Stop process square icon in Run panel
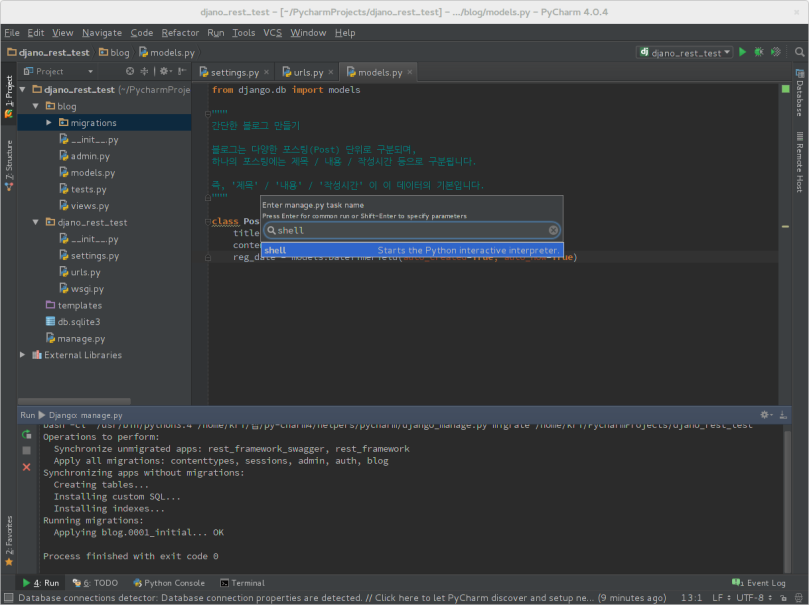The height and width of the screenshot is (605, 809). 27,450
